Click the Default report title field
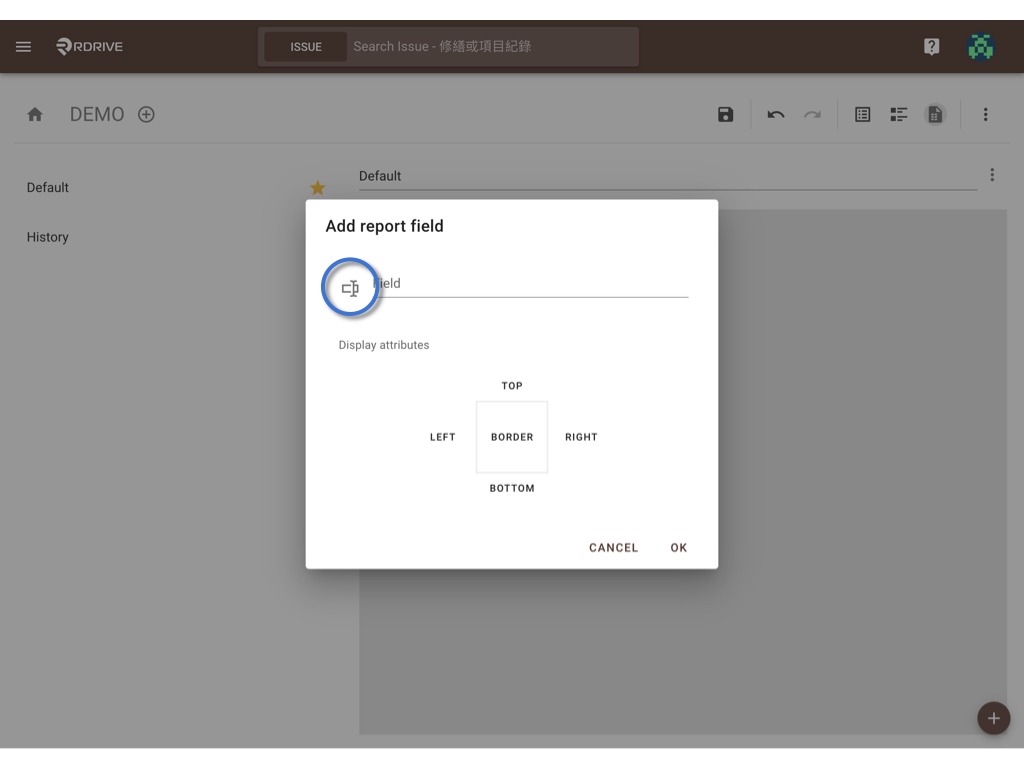 click(667, 176)
